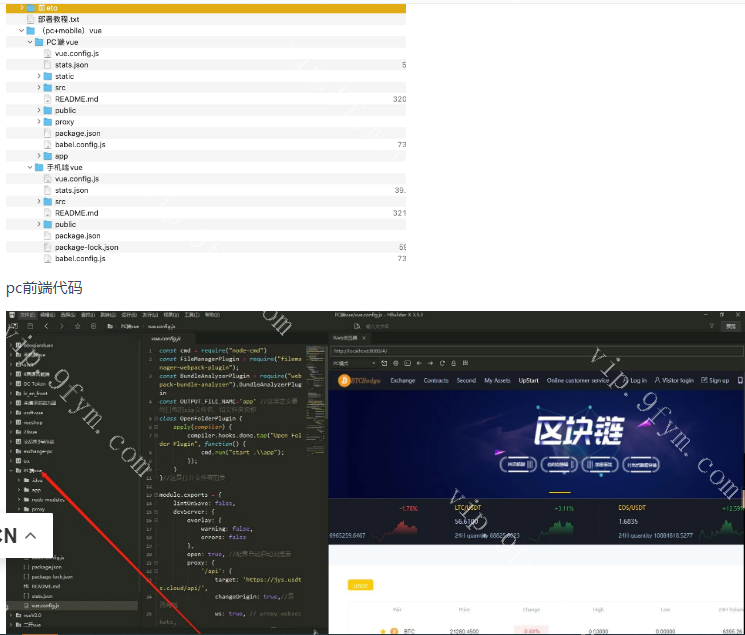The height and width of the screenshot is (635, 745).
Task: Click the favorite star beside the BTC pair
Action: coord(382,631)
